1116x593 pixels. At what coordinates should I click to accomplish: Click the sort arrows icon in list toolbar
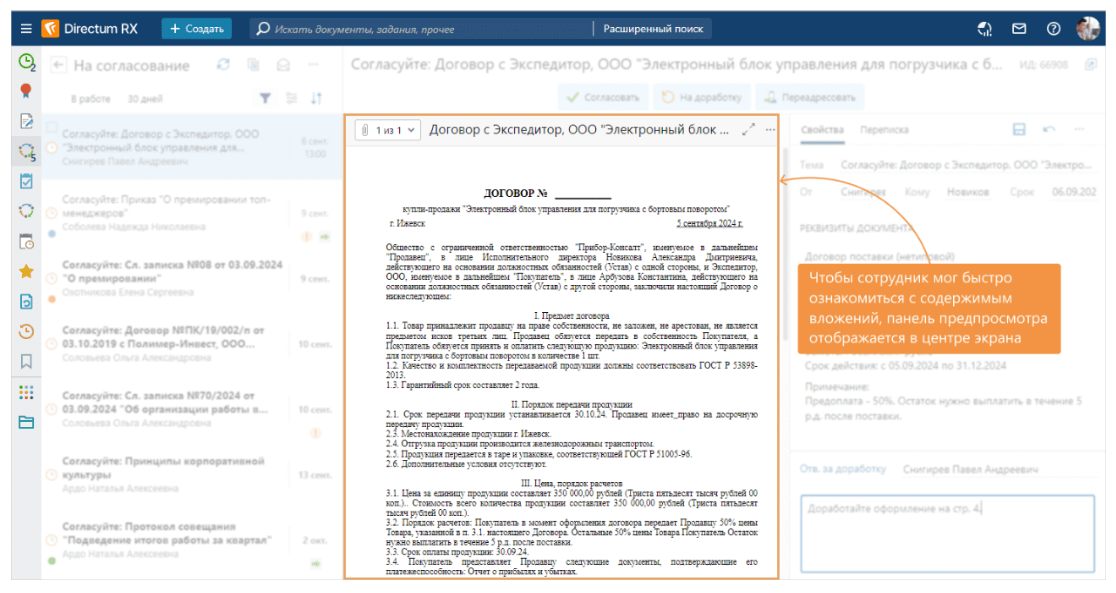point(317,98)
